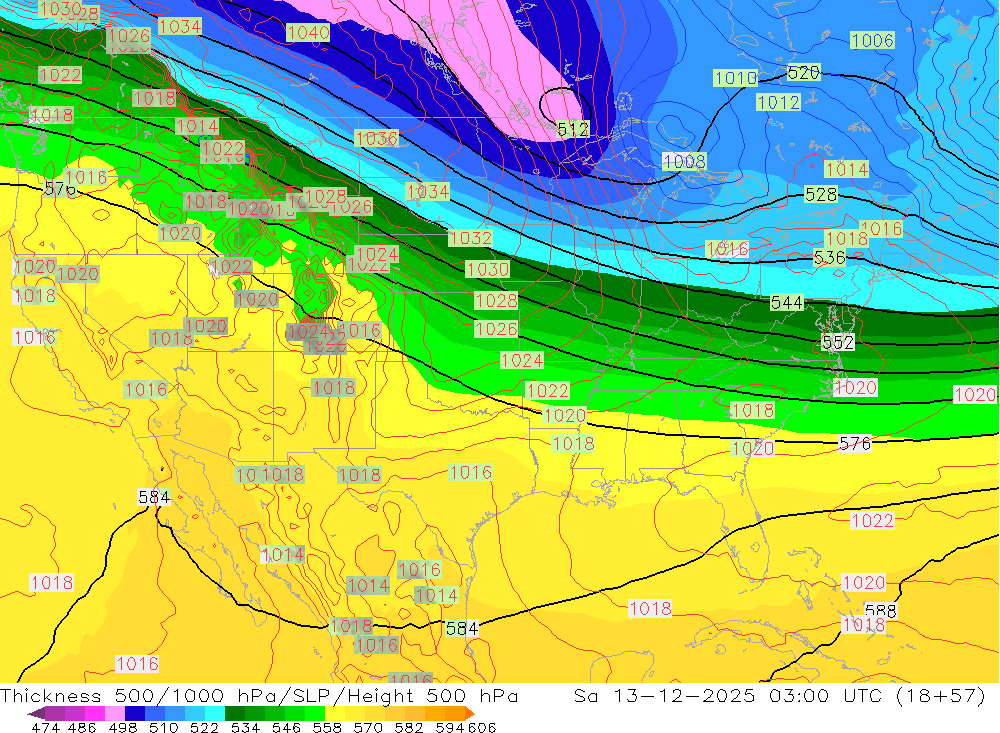This screenshot has width=1000, height=733.
Task: Click the legend value '606'
Action: click(x=482, y=727)
